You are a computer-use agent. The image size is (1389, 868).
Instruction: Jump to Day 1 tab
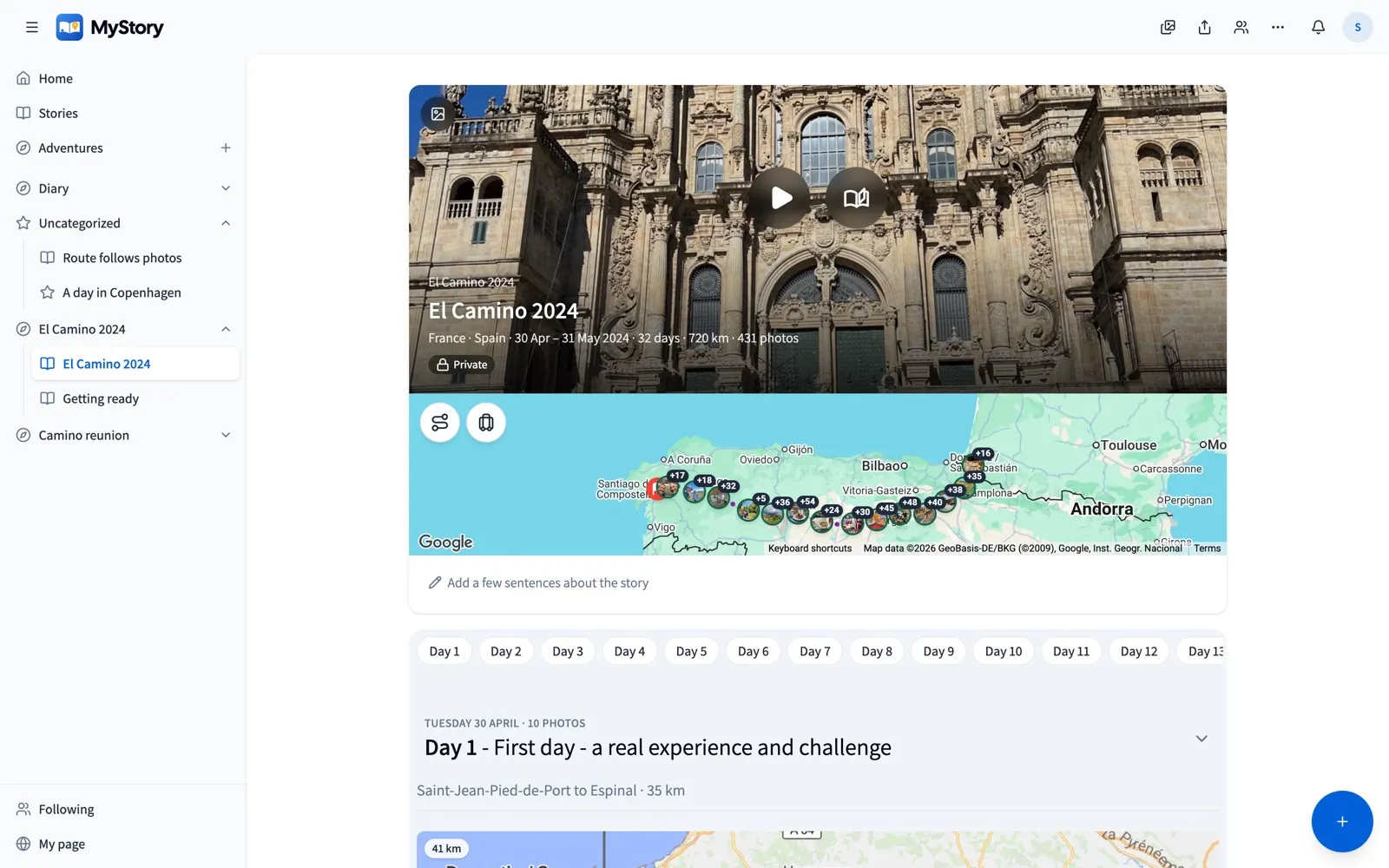[444, 651]
